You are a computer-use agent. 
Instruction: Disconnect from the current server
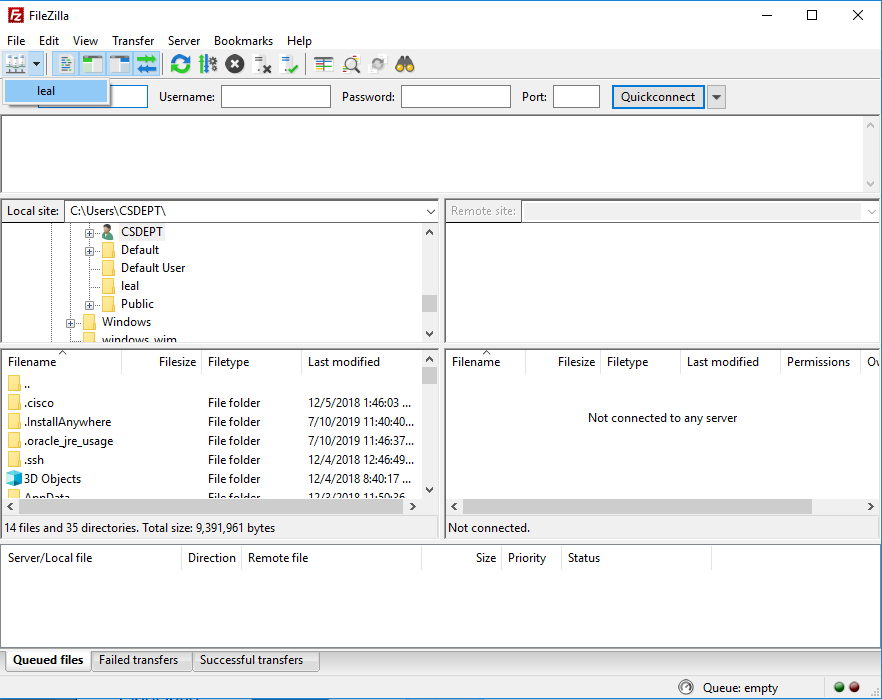tap(262, 64)
